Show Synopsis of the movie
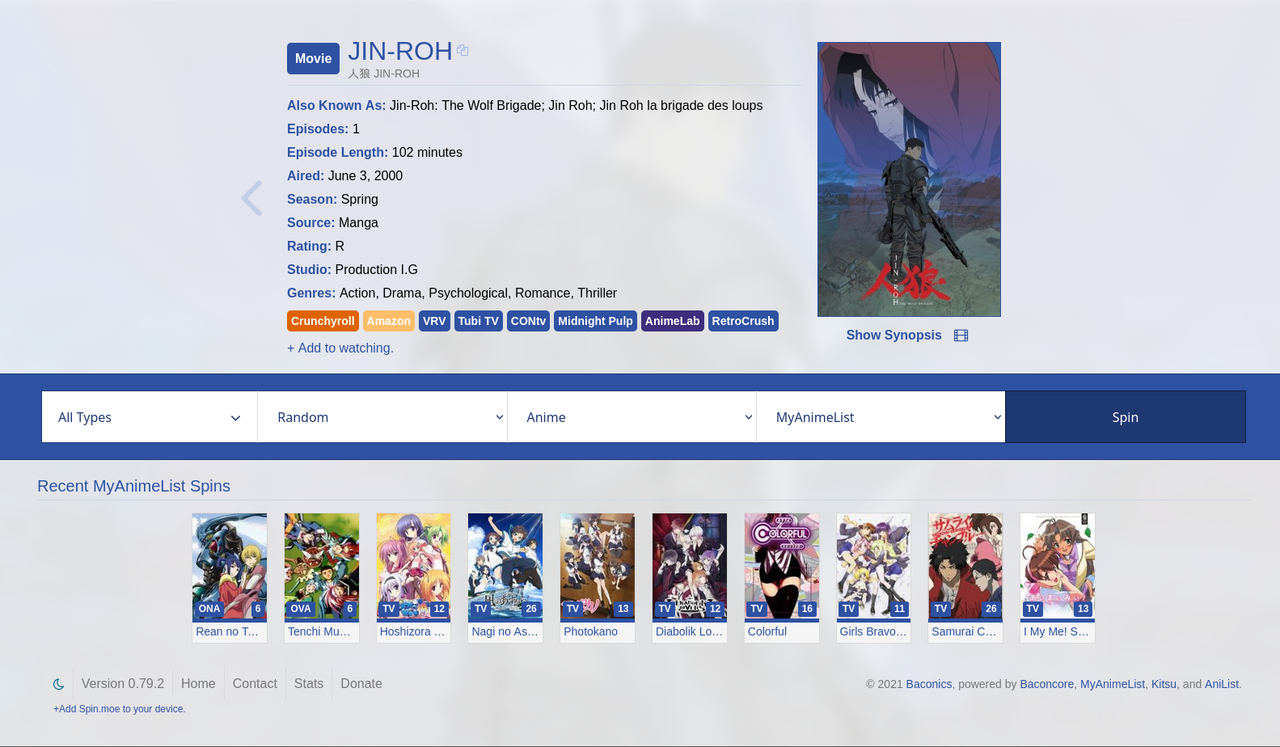Screen dimensions: 1280x747 click(894, 335)
